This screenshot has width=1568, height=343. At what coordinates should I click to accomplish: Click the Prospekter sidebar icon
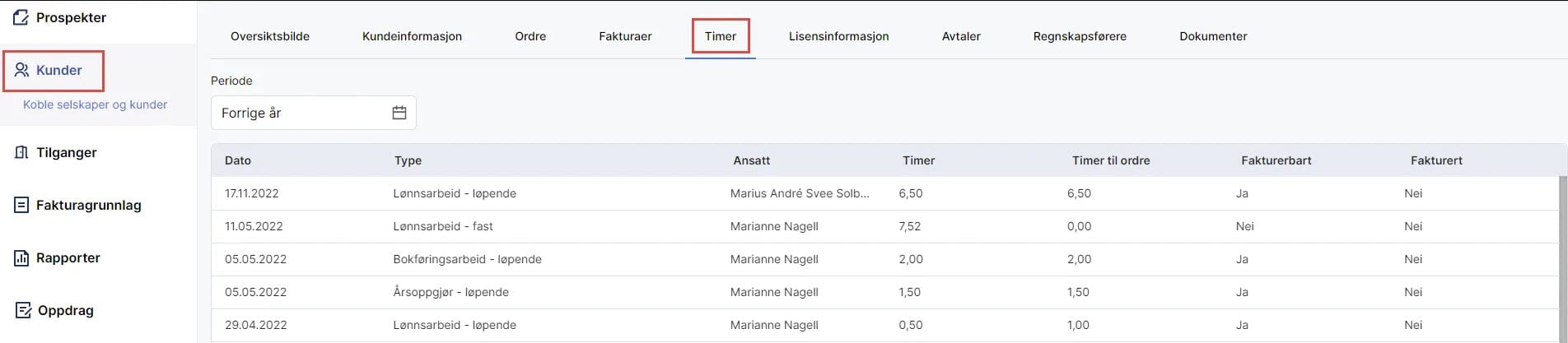[x=21, y=17]
